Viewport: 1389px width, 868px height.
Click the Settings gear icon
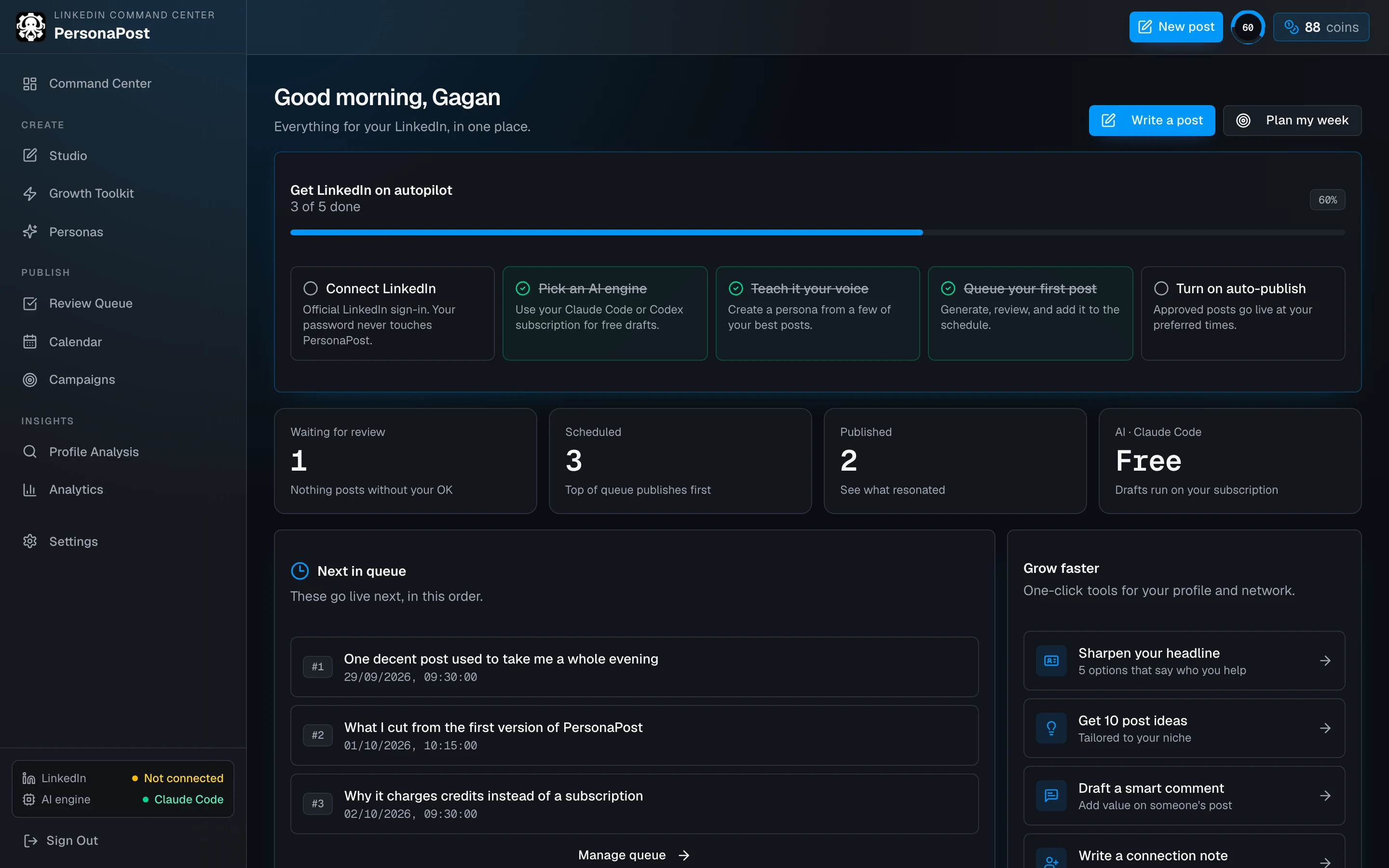pos(30,542)
